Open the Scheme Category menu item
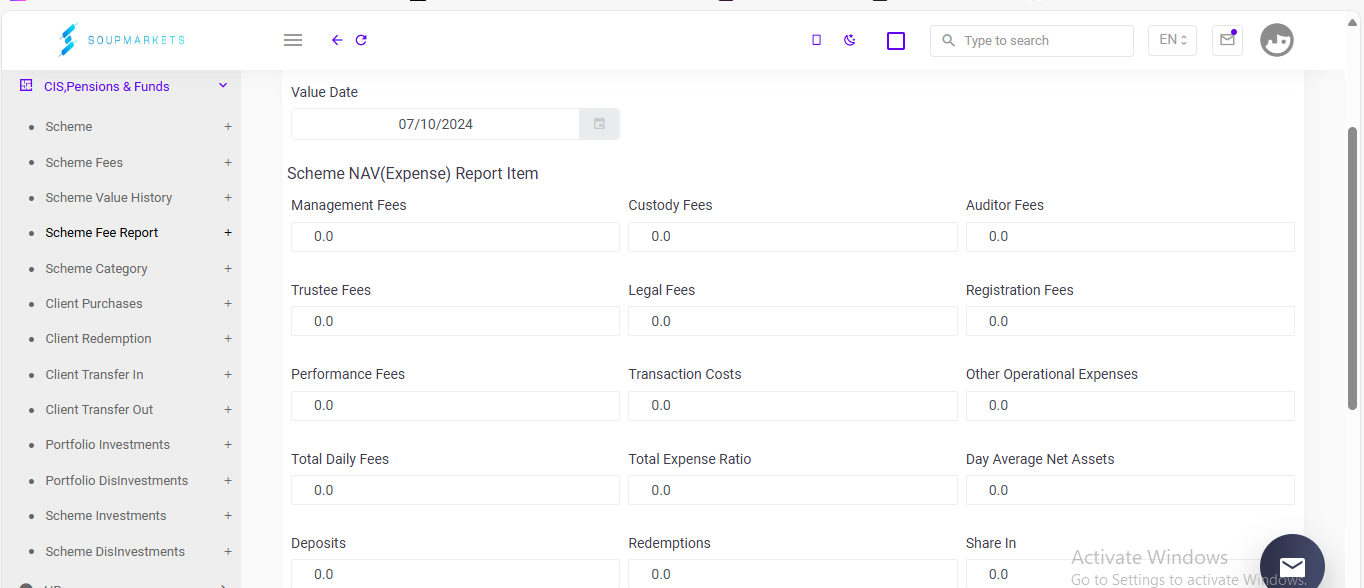The height and width of the screenshot is (588, 1364). tap(96, 268)
